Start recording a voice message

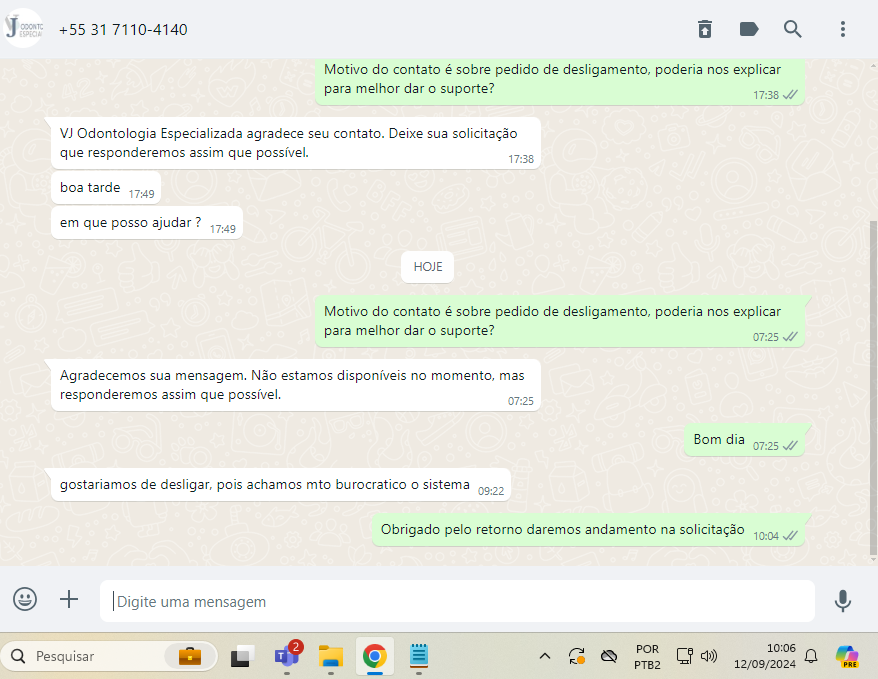[843, 601]
